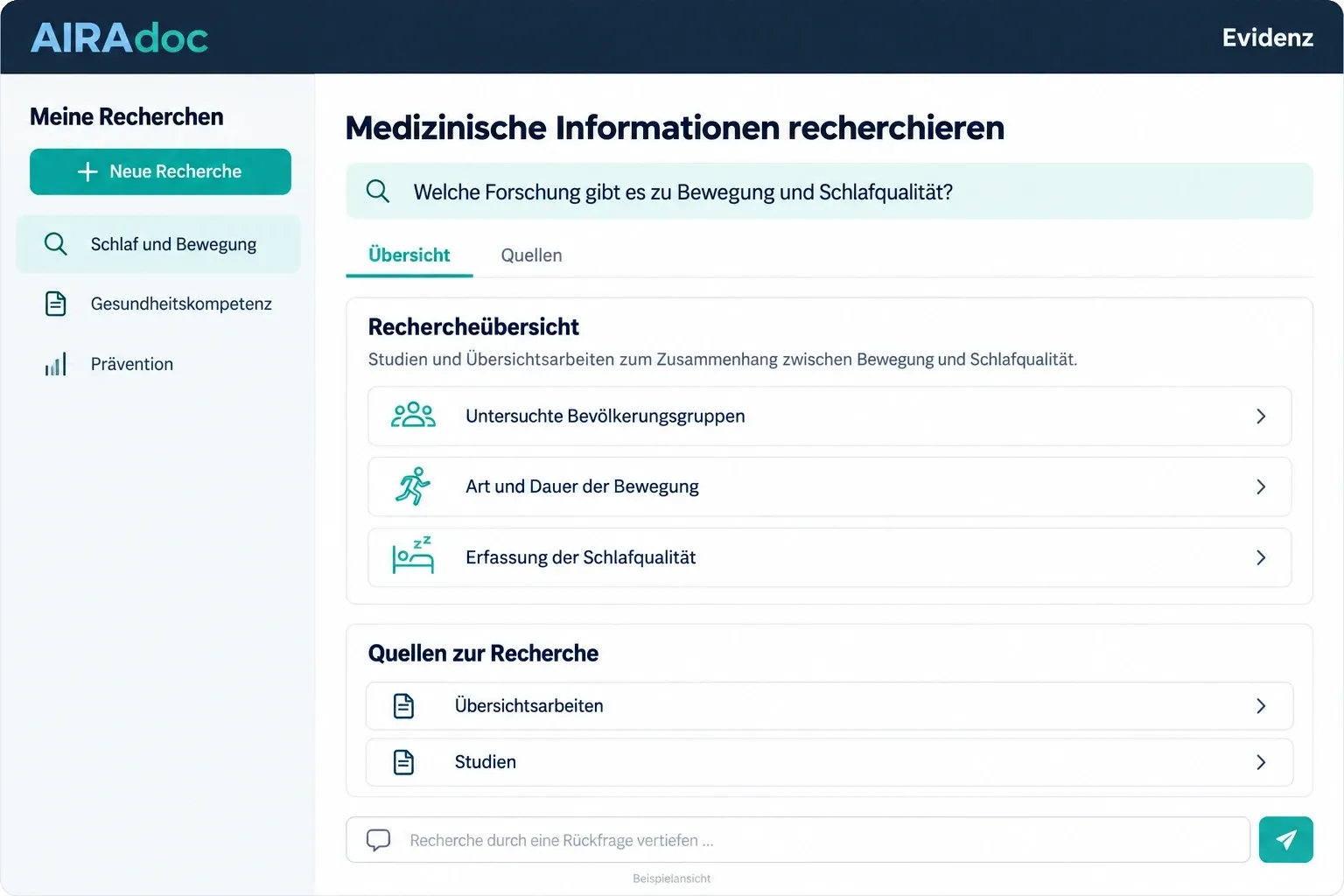Click the Erfassung der Schlafqualität label
The image size is (1344, 896).
click(x=581, y=557)
